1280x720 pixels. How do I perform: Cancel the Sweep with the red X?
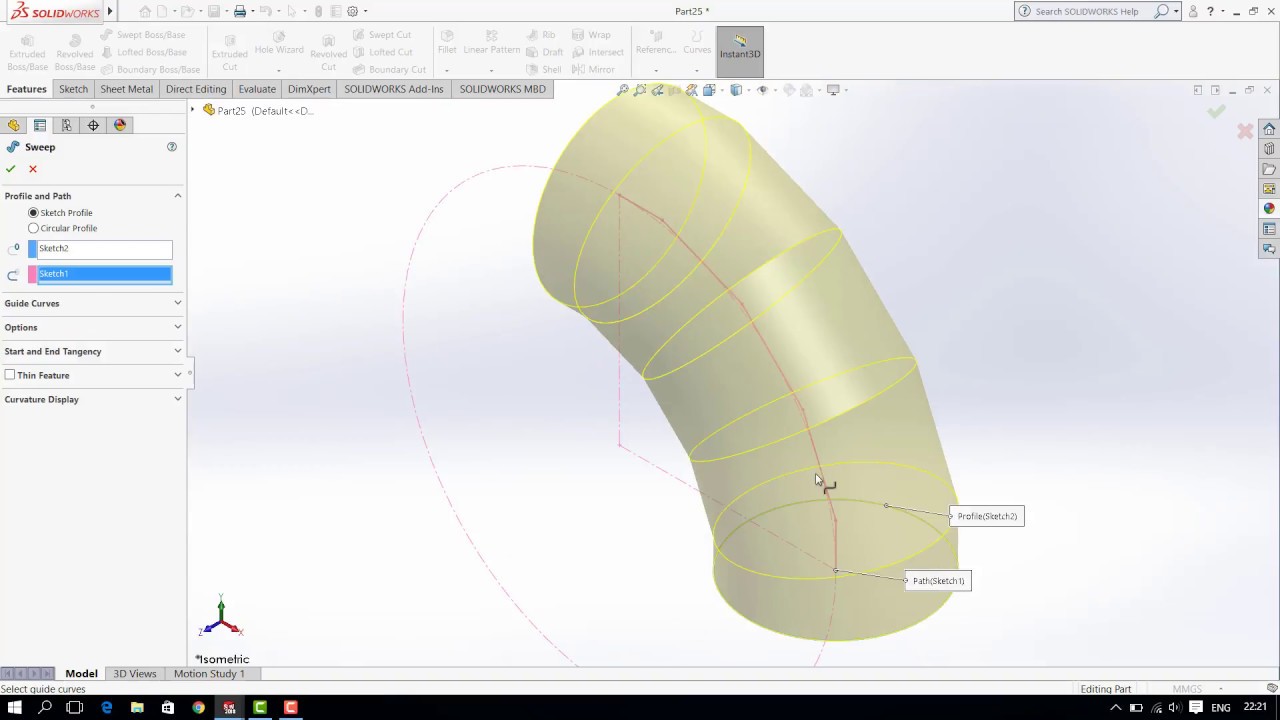(33, 169)
